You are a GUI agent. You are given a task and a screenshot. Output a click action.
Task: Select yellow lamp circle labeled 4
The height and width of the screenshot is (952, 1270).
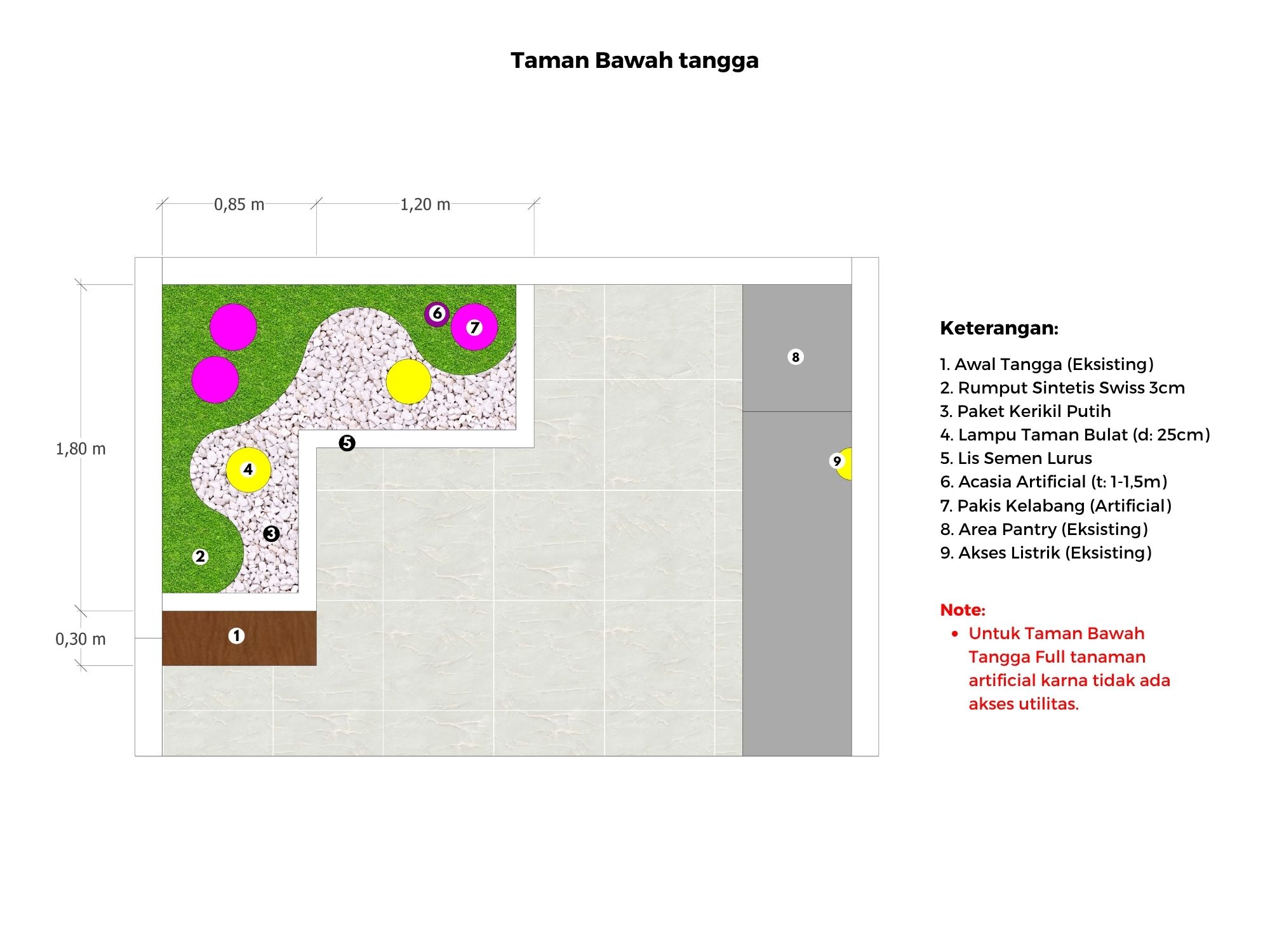[x=248, y=470]
